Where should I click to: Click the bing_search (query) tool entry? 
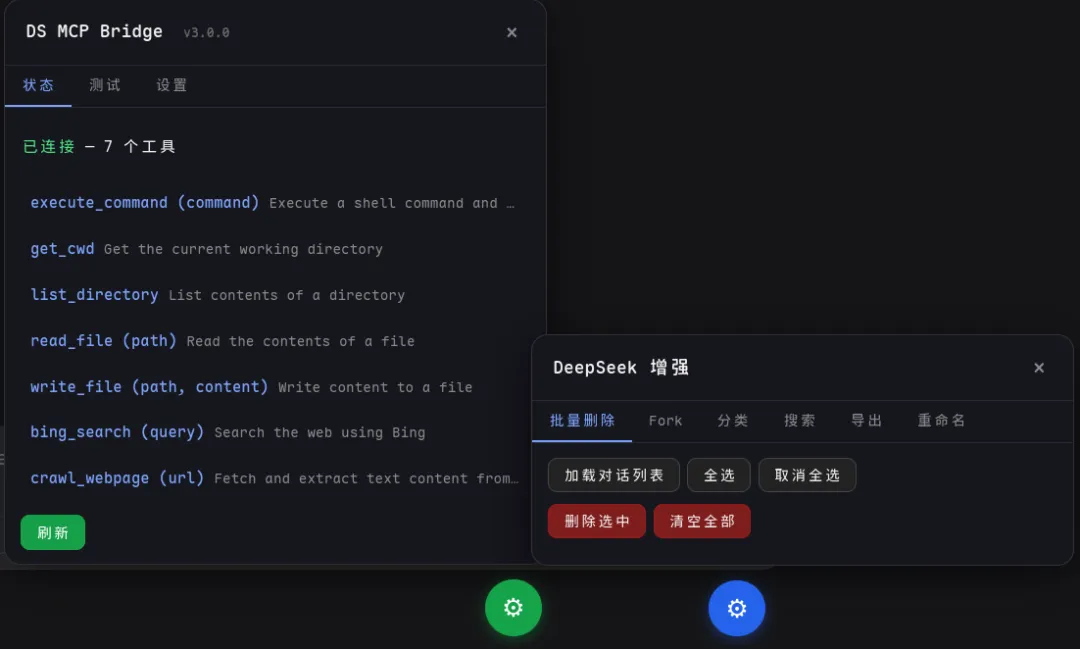[273, 433]
